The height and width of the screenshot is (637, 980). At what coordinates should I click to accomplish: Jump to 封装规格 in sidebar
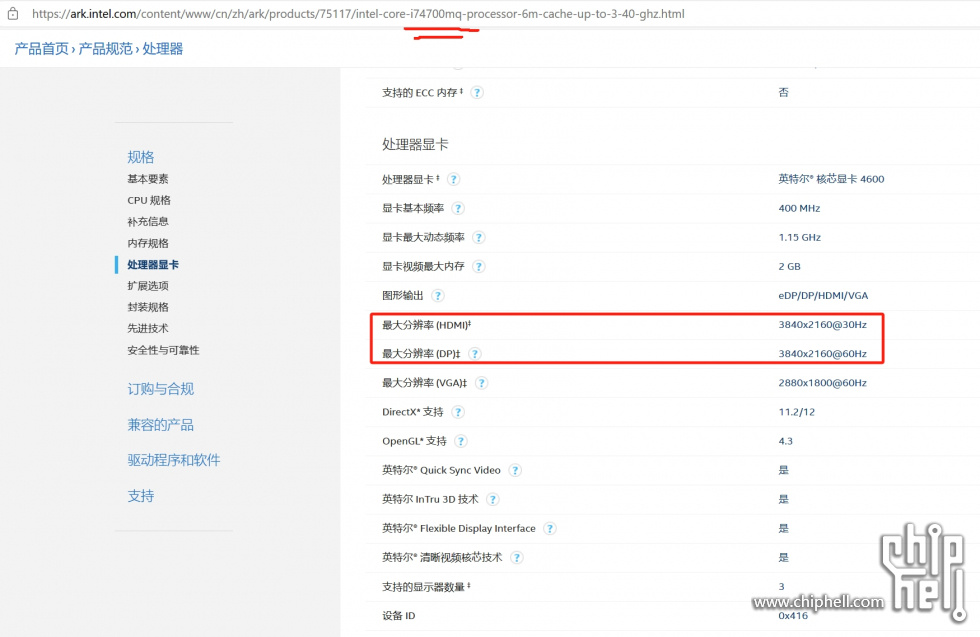(x=148, y=307)
